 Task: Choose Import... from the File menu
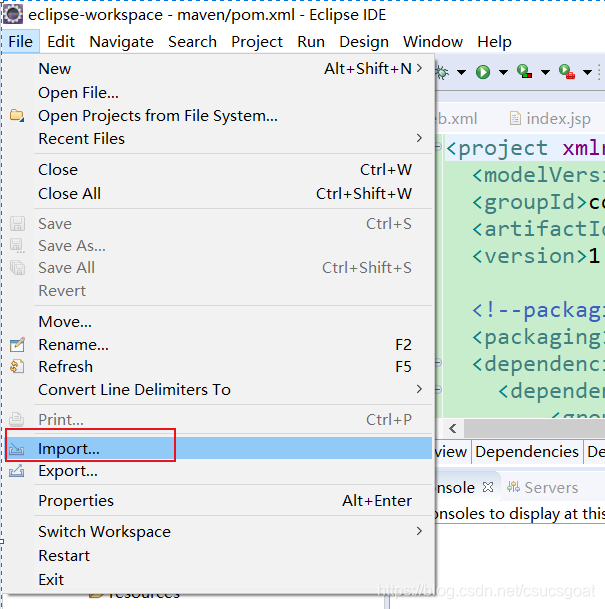click(219, 449)
